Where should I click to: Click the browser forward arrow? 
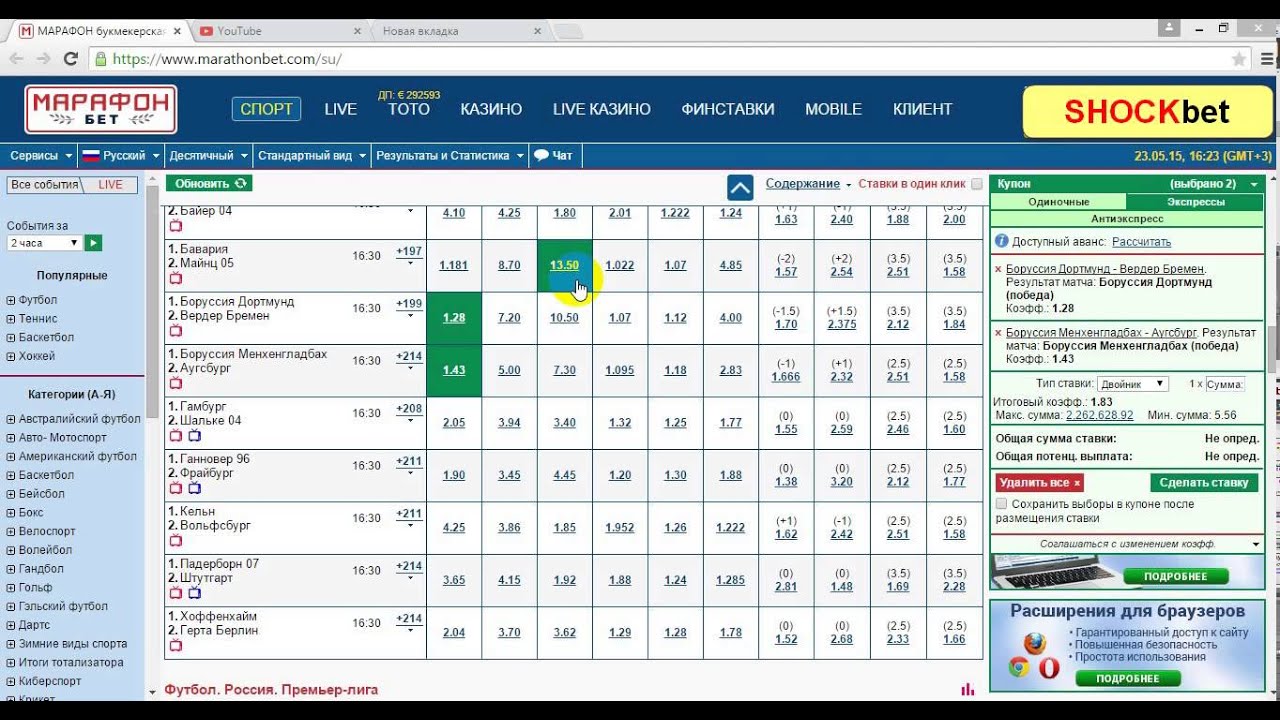pos(43,59)
